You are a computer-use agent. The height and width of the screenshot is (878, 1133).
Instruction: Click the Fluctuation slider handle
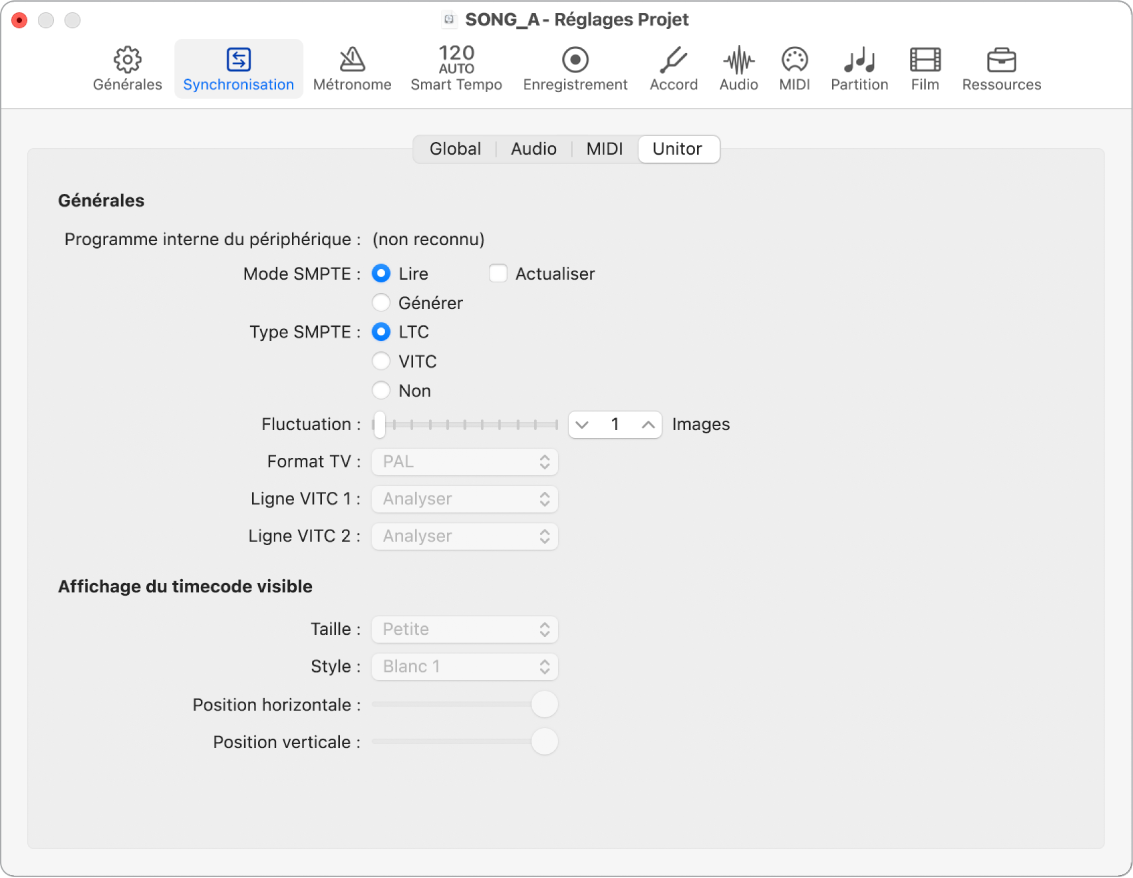click(x=379, y=425)
